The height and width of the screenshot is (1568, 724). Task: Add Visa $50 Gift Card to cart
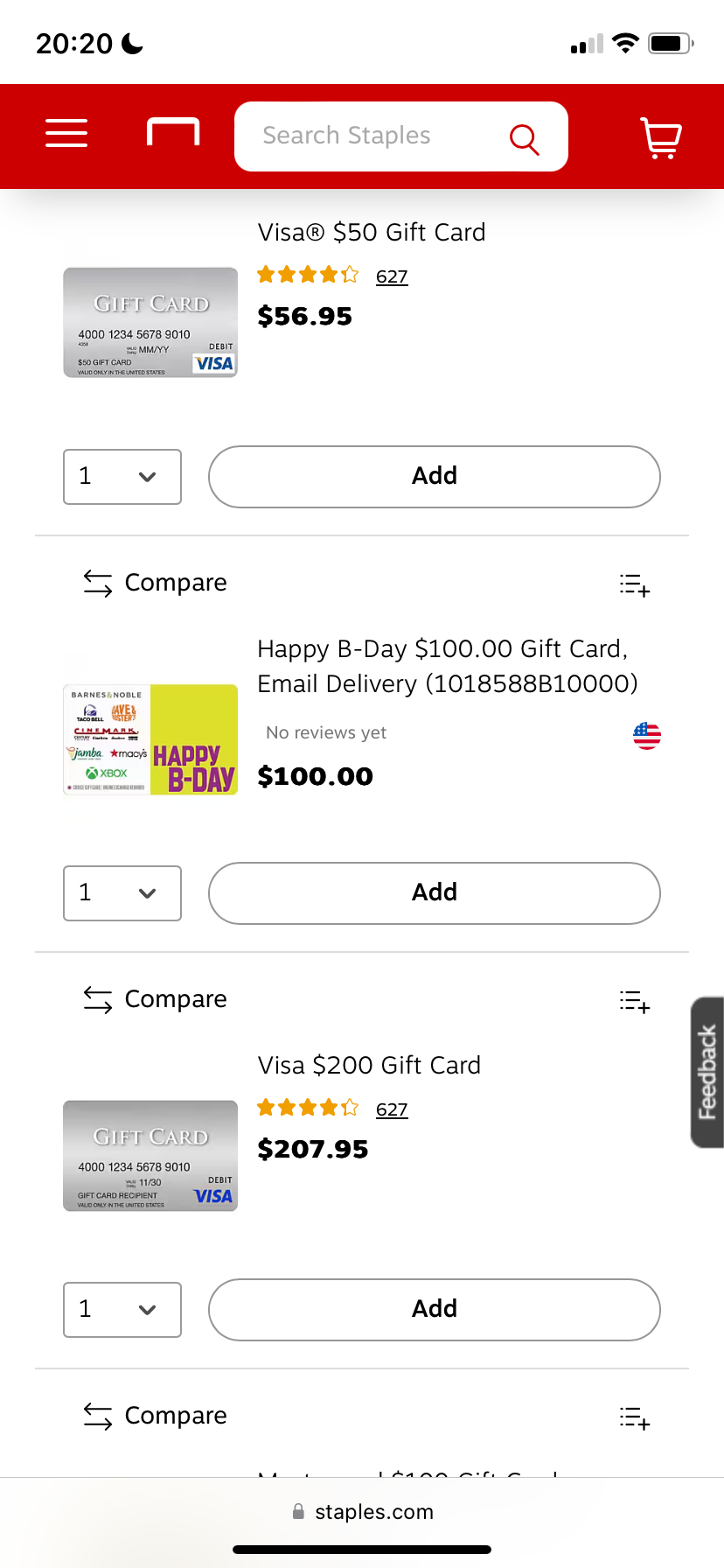pos(434,477)
